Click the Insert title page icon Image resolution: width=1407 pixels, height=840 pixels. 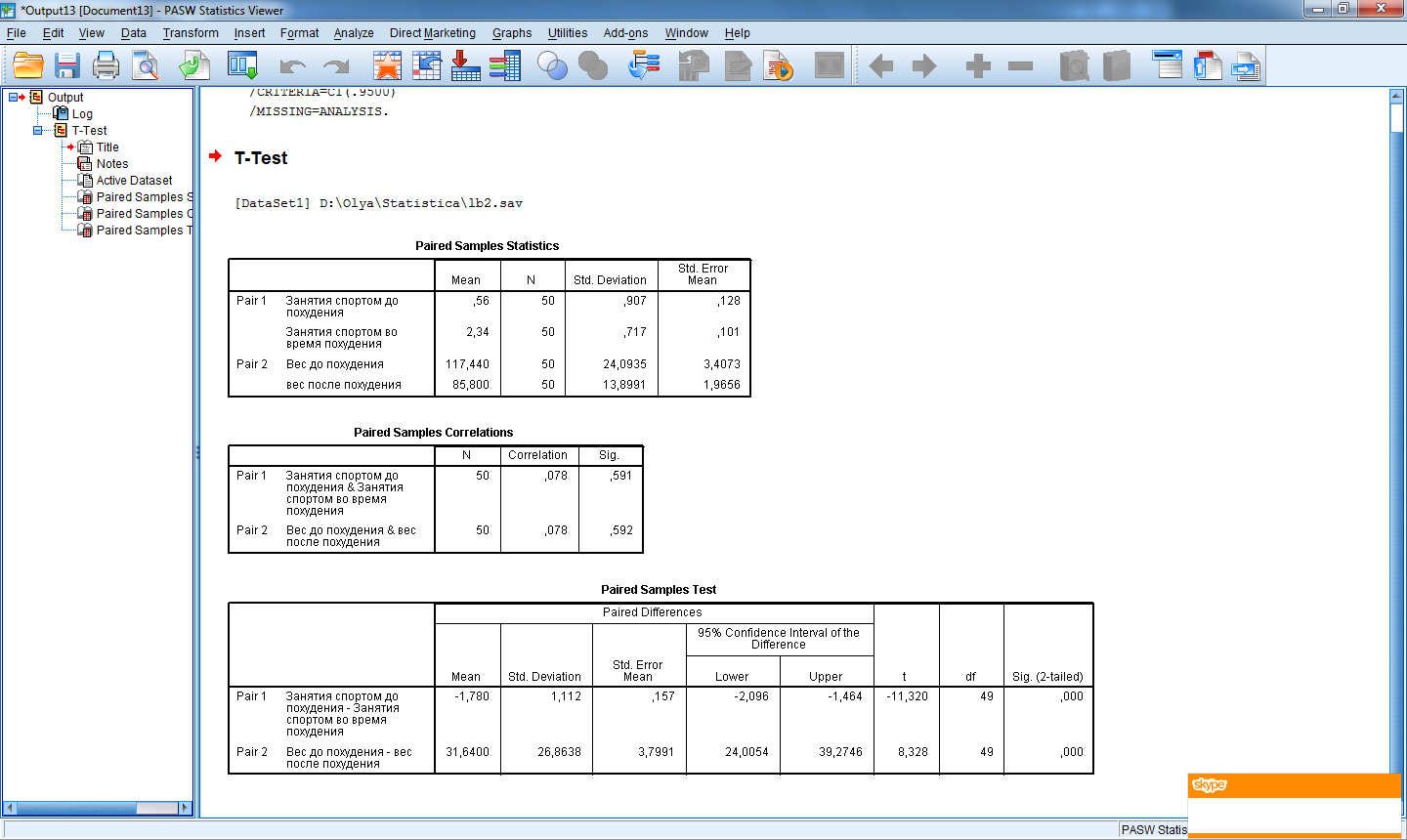tap(1208, 66)
